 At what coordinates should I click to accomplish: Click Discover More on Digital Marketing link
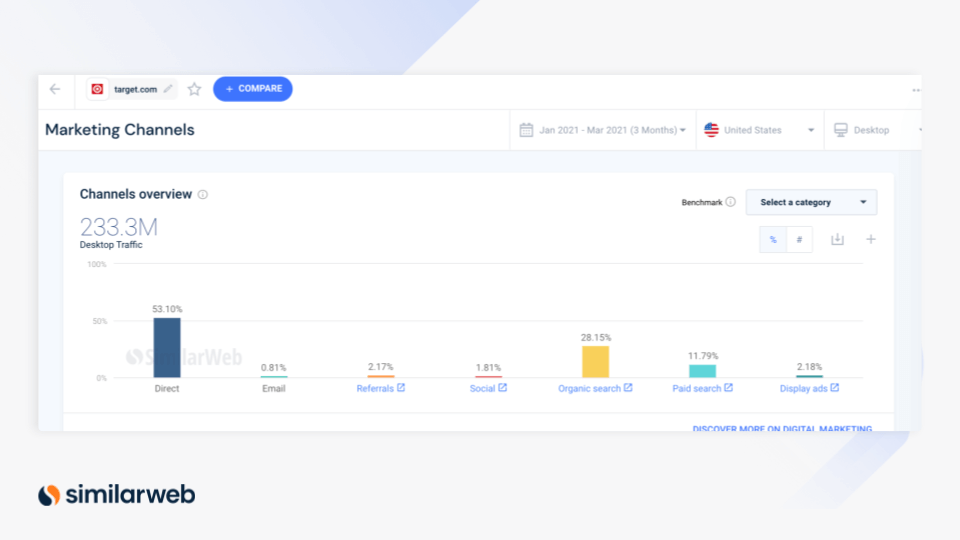pyautogui.click(x=782, y=428)
